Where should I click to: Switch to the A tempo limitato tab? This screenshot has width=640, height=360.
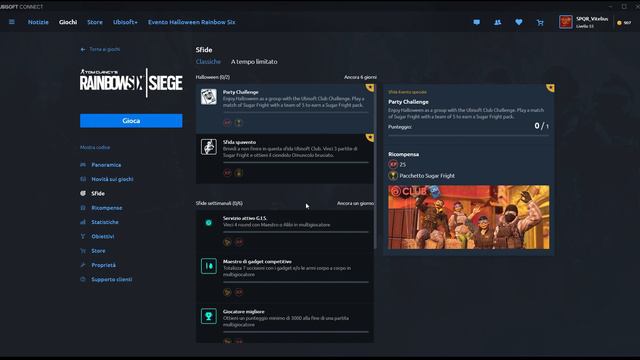[254, 62]
